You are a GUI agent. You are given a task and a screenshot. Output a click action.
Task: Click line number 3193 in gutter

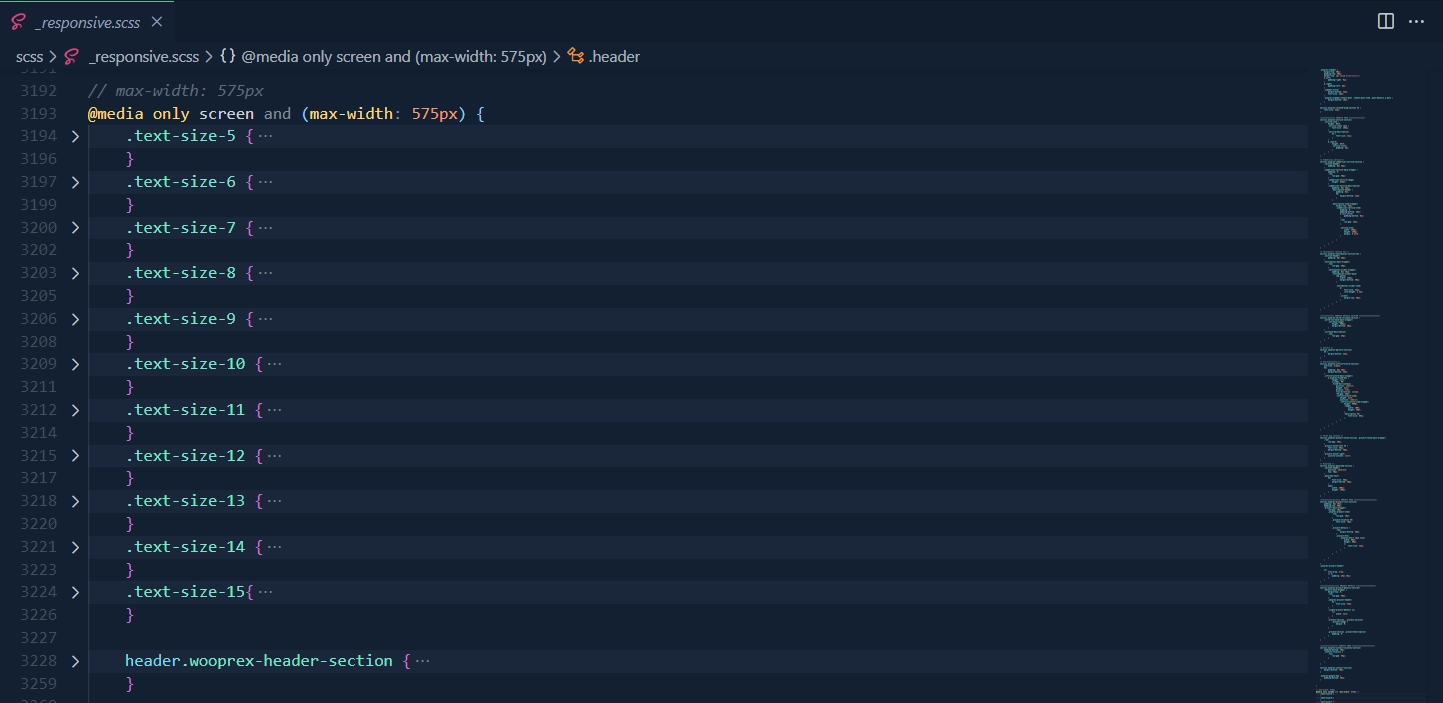(x=38, y=113)
